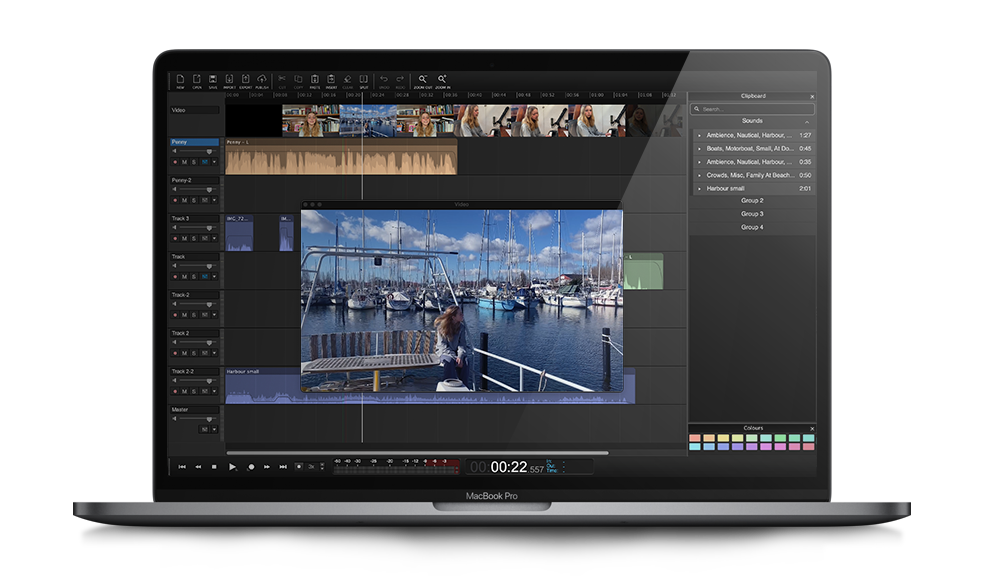Arm recording on Penny track
The image size is (984, 576).
click(175, 162)
